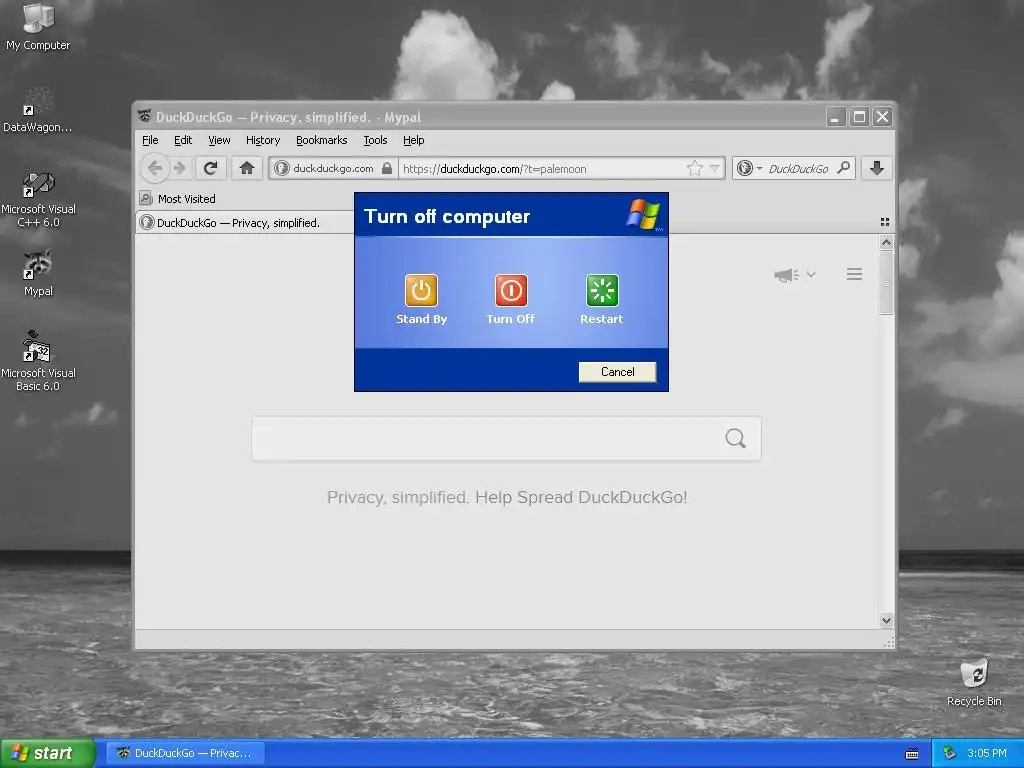The height and width of the screenshot is (768, 1024).
Task: Open the DuckDuckGo hamburger menu
Action: click(x=854, y=274)
